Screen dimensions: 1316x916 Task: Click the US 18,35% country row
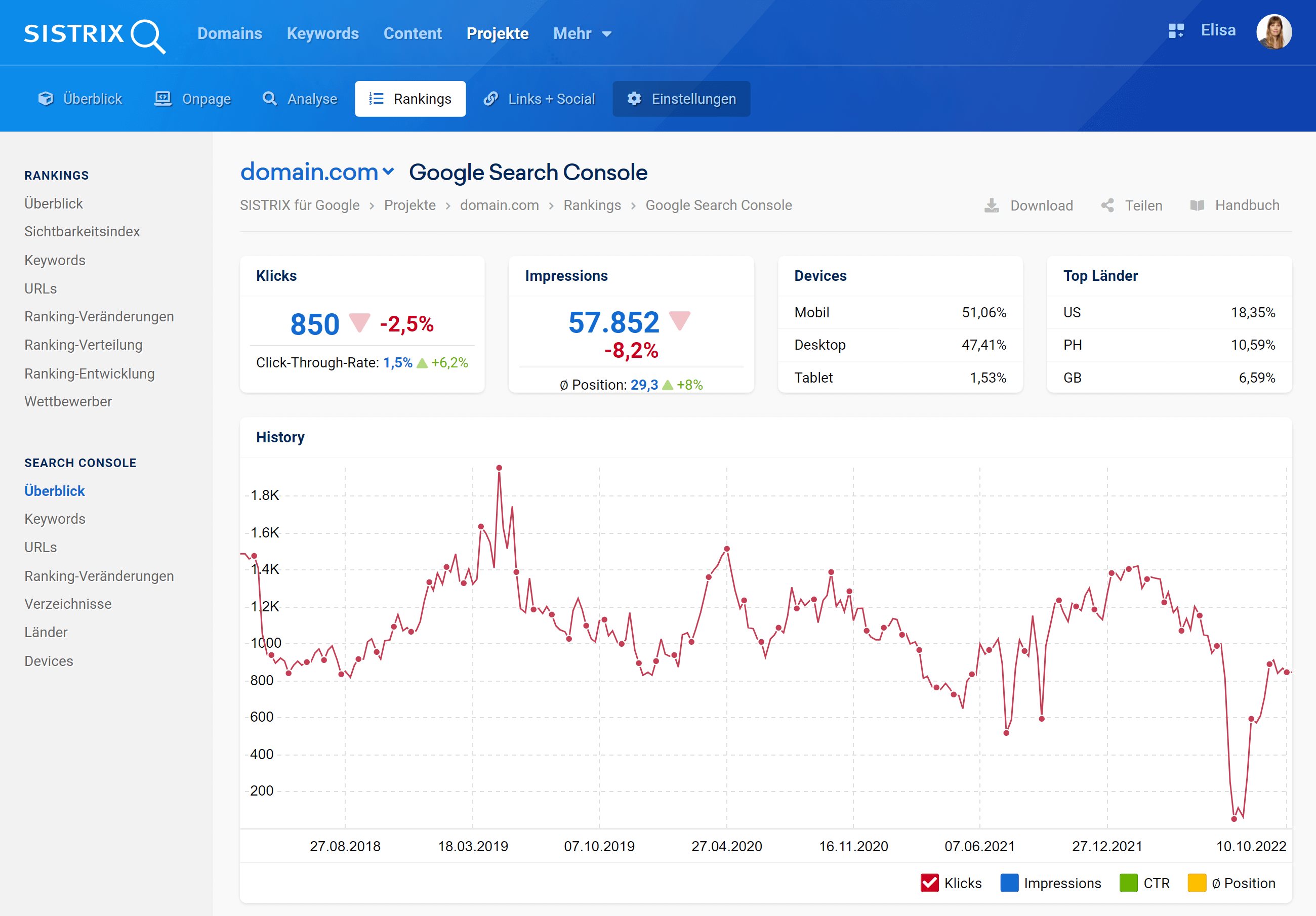click(x=1169, y=312)
